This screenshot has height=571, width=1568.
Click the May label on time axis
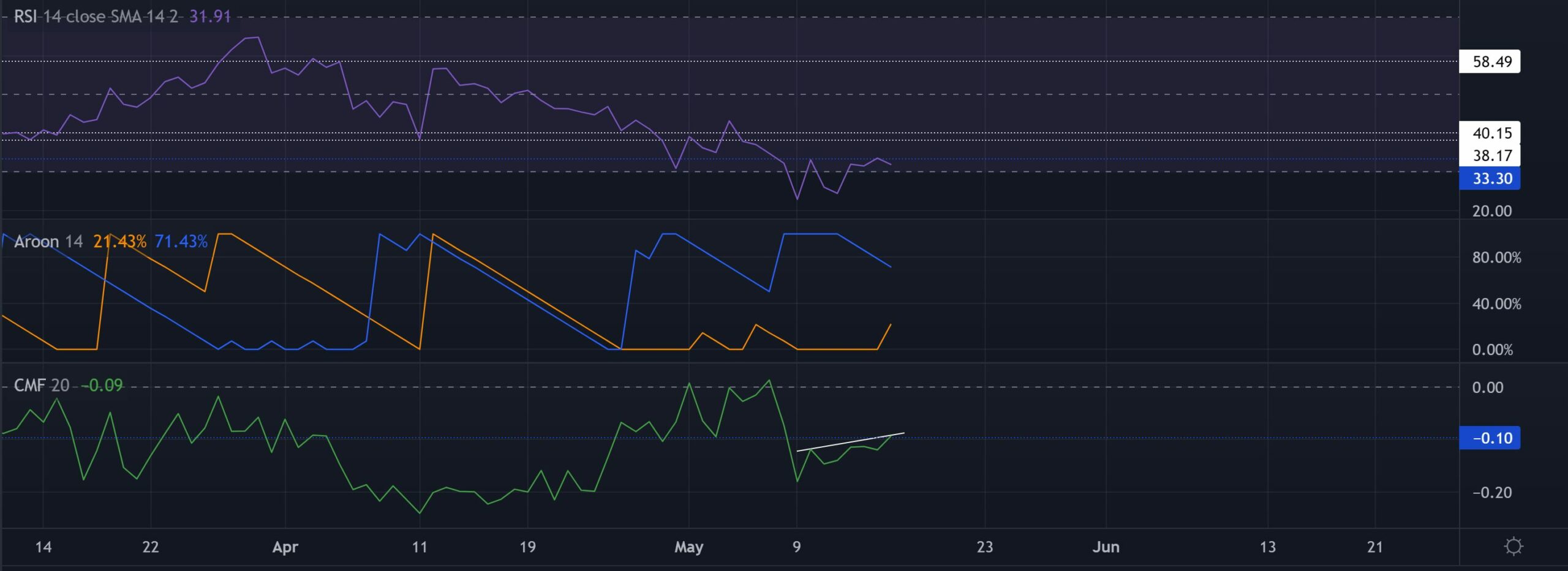point(688,547)
